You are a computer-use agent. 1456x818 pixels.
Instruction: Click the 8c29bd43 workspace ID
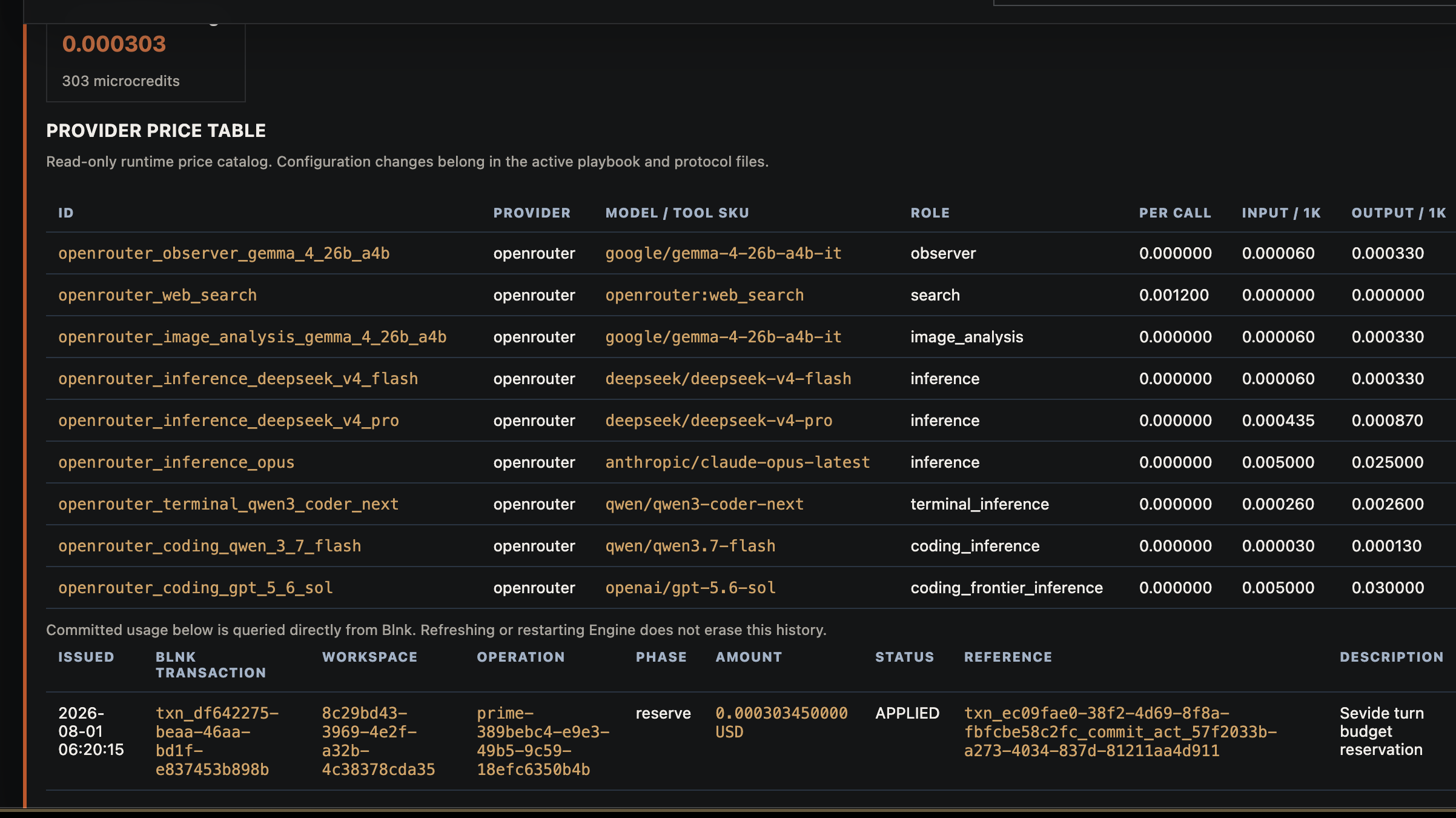tap(379, 741)
